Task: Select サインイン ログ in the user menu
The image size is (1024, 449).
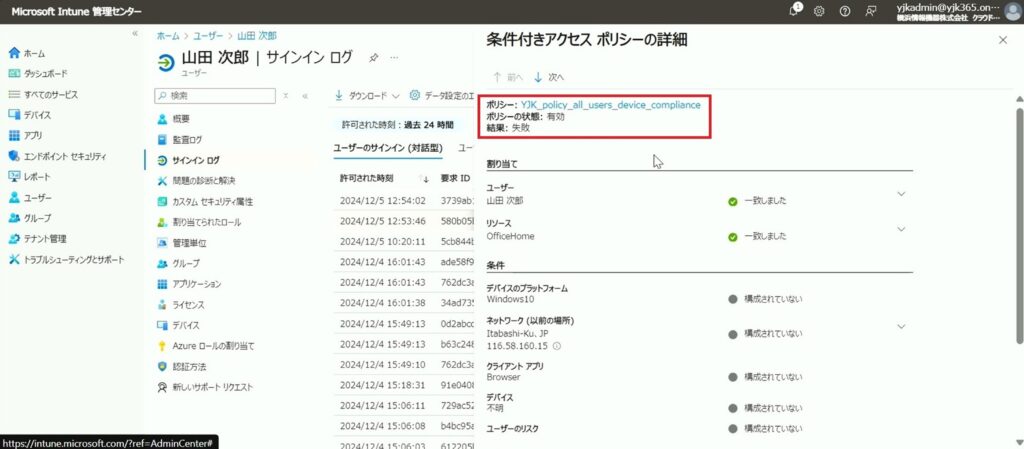Action: click(189, 161)
